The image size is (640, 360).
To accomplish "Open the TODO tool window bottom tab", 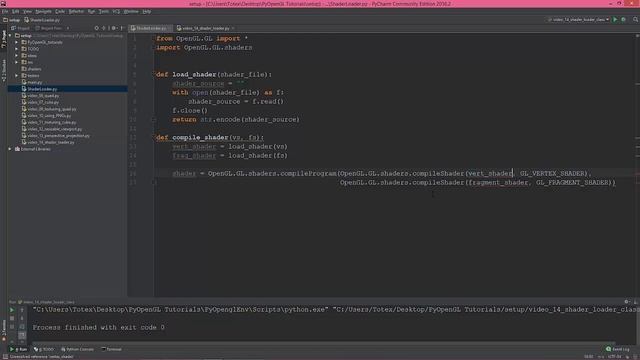I will (x=44, y=349).
